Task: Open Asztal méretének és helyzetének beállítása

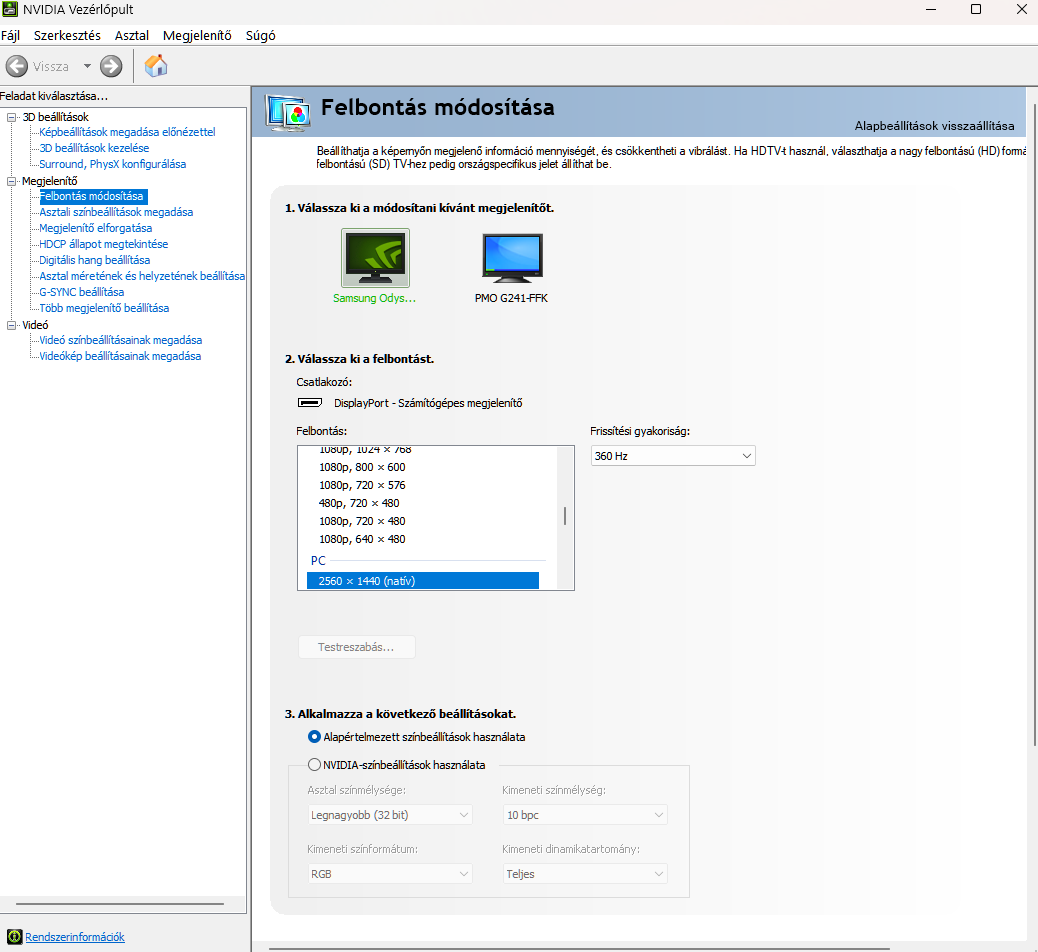Action: tap(142, 276)
